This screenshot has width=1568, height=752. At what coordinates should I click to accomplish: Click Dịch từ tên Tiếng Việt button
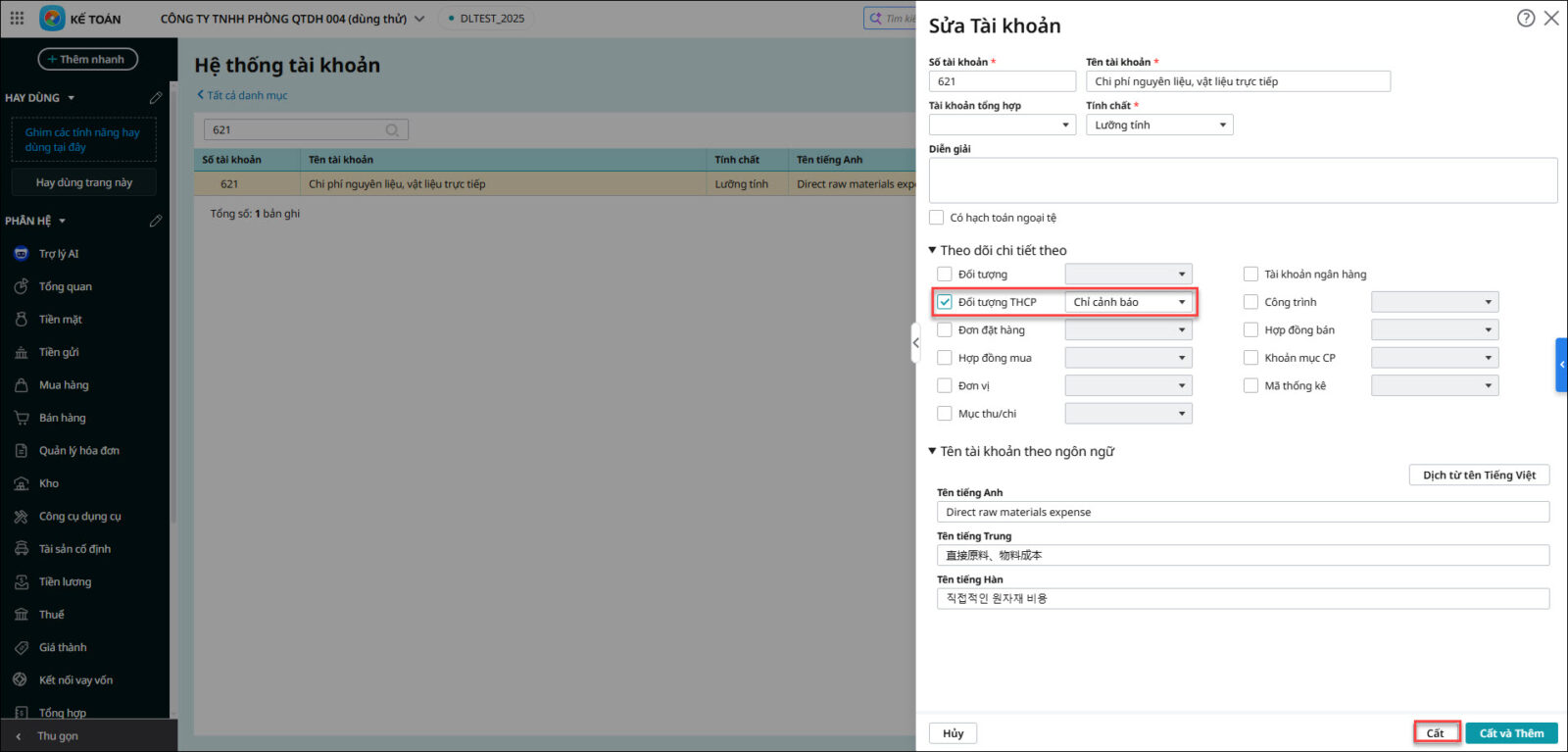[1479, 476]
